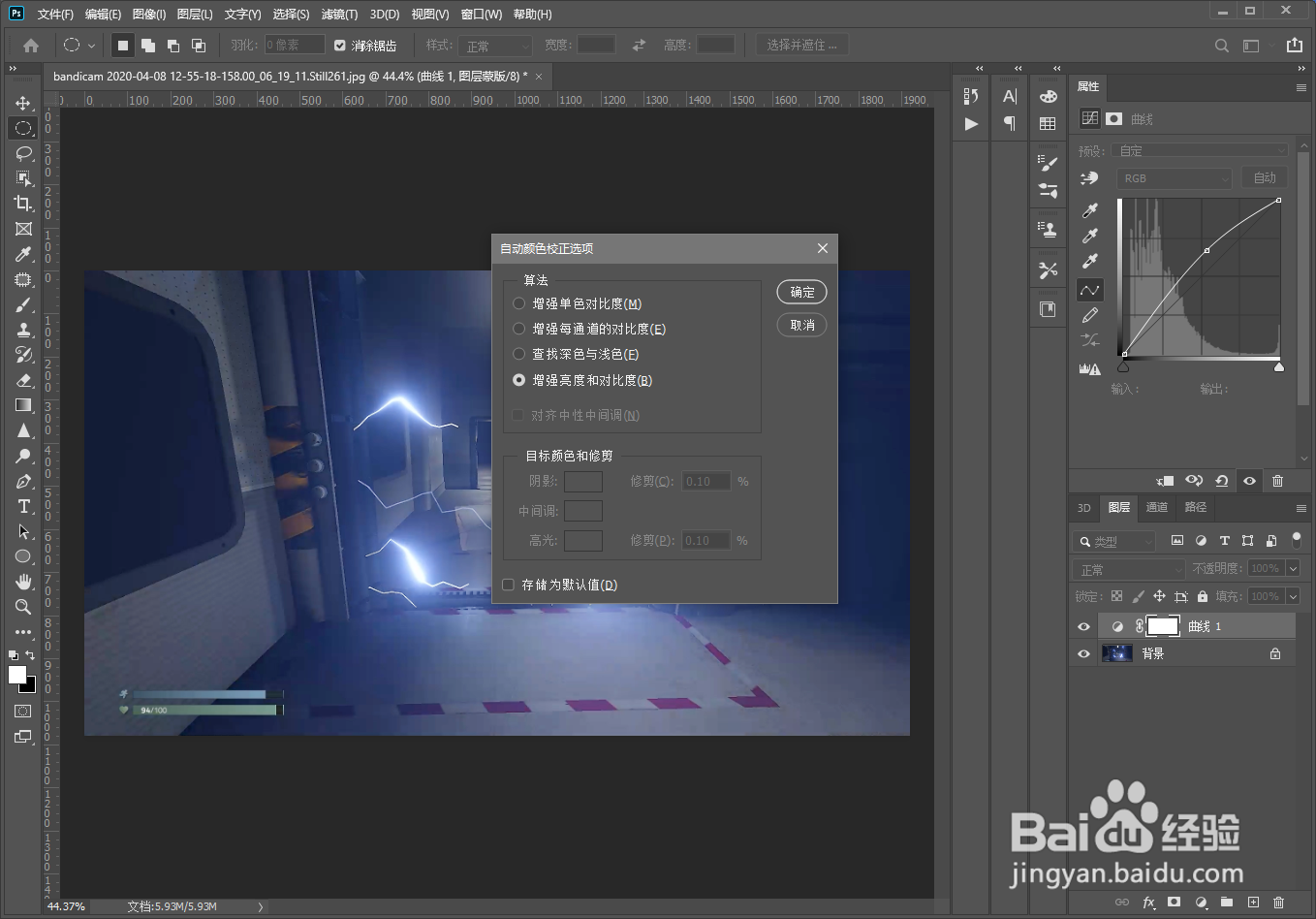Click the 确定 button in dialog

tap(802, 292)
